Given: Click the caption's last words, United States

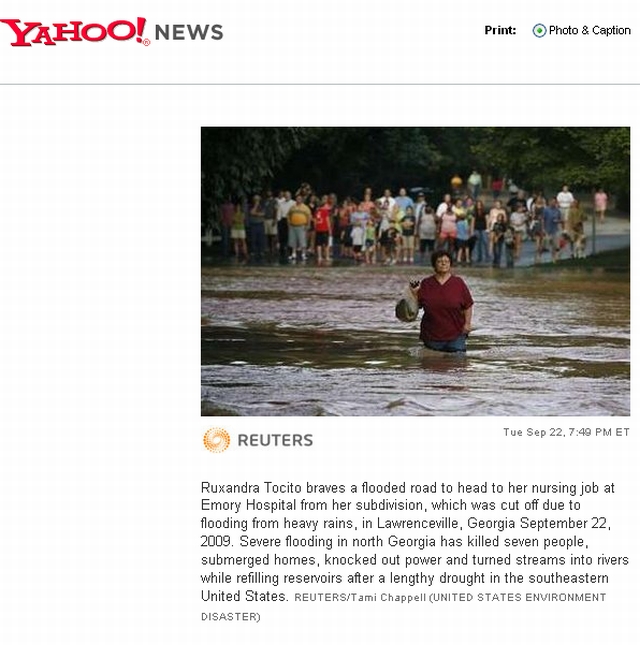Looking at the screenshot, I should [244, 596].
